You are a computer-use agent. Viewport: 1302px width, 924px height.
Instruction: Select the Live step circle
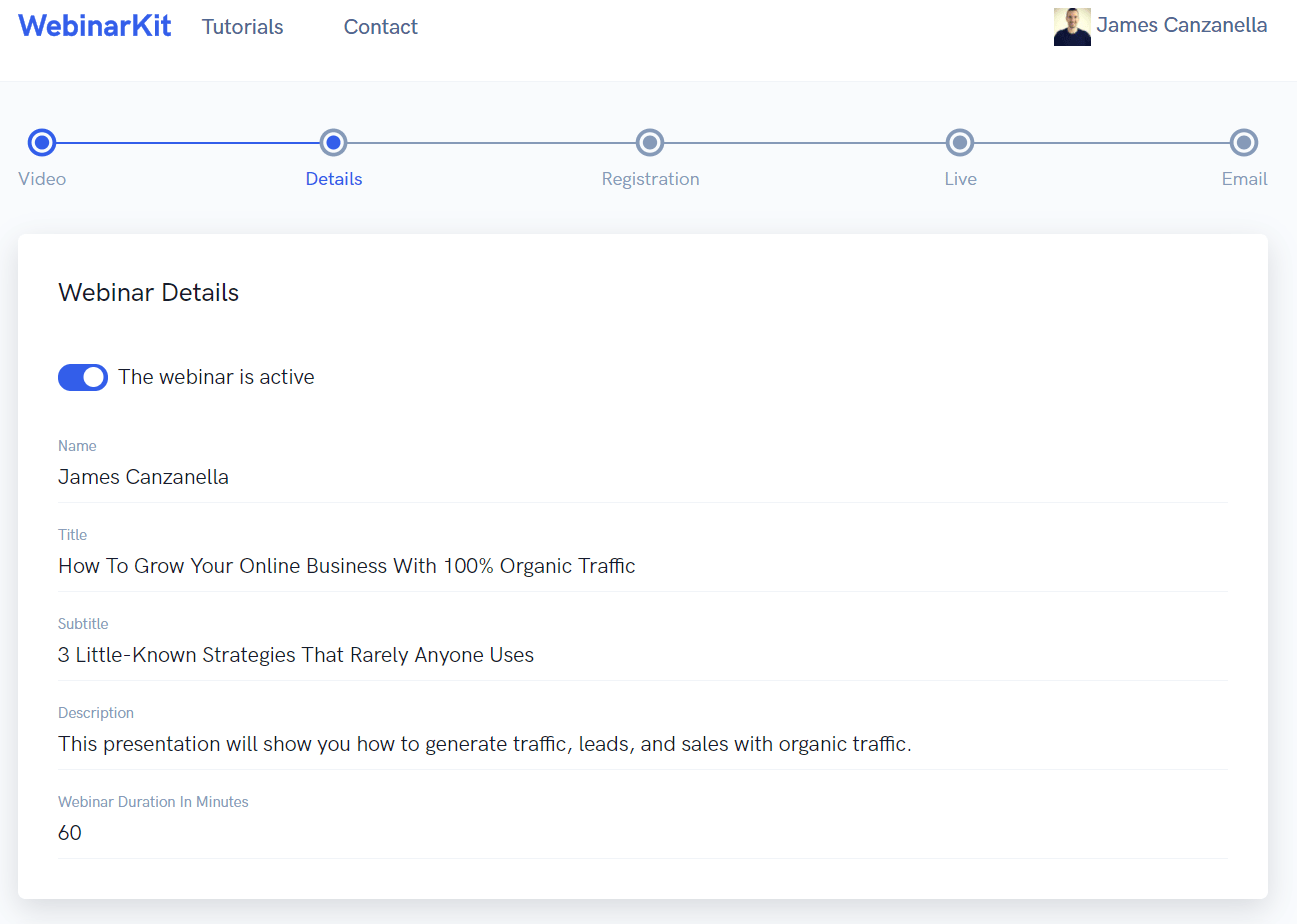[x=960, y=143]
